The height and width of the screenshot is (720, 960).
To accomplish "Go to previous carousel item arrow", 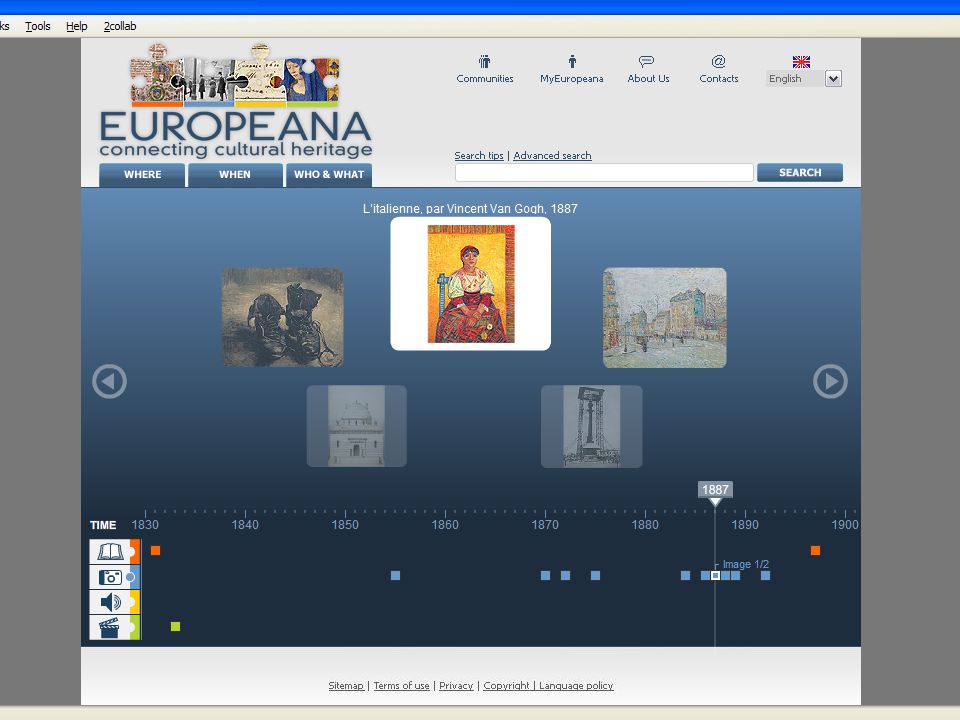I will [110, 381].
